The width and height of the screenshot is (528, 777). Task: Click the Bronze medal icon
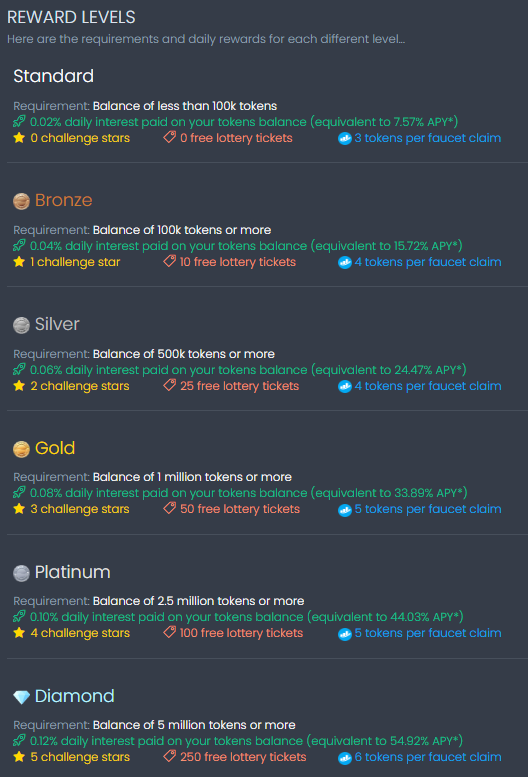coord(21,201)
